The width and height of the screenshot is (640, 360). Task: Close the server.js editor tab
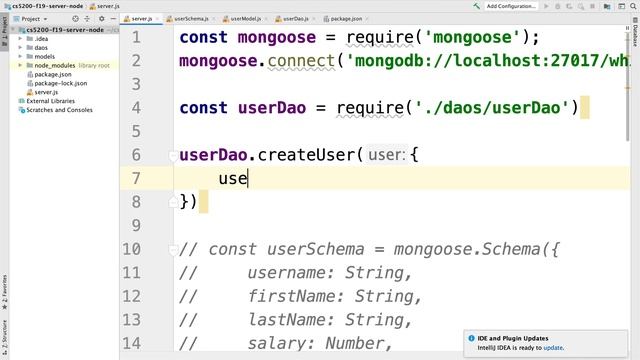click(157, 19)
